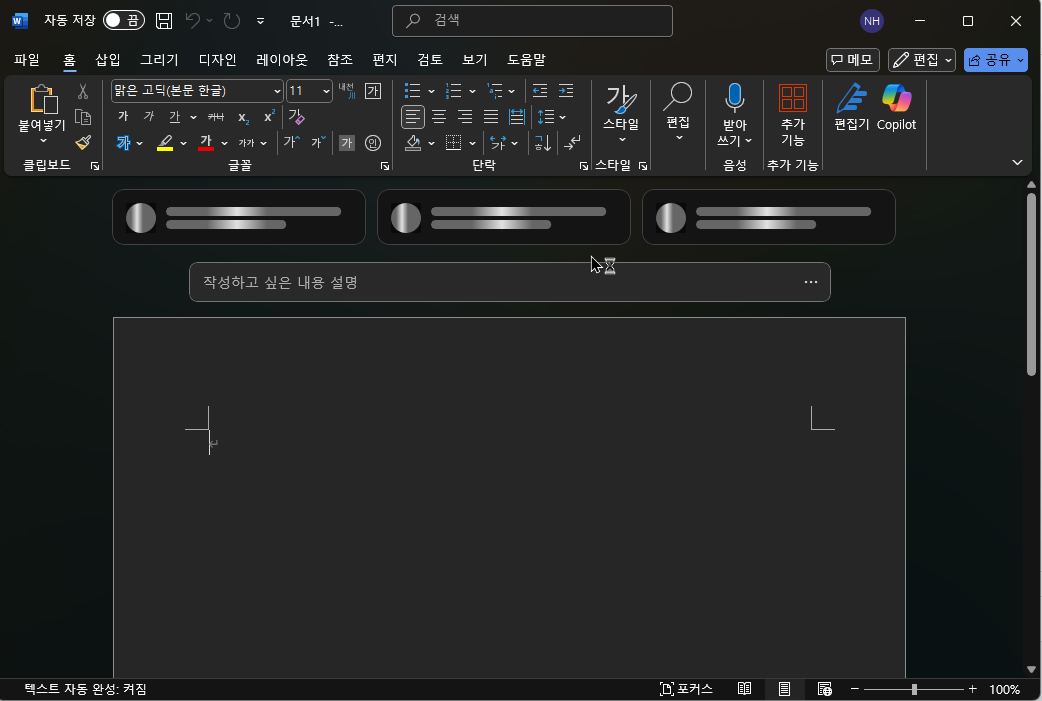
Task: Click the Cut scissors icon
Action: (x=83, y=91)
